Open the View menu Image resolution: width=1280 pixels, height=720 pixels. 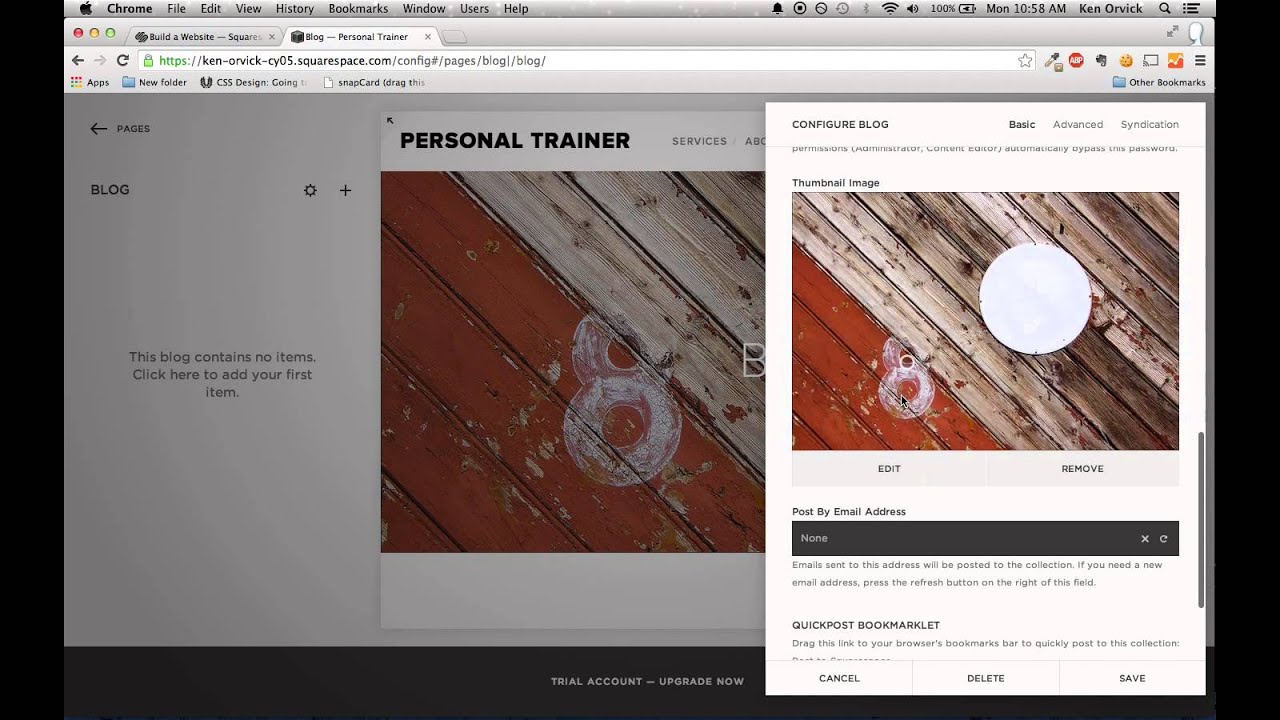(x=248, y=8)
